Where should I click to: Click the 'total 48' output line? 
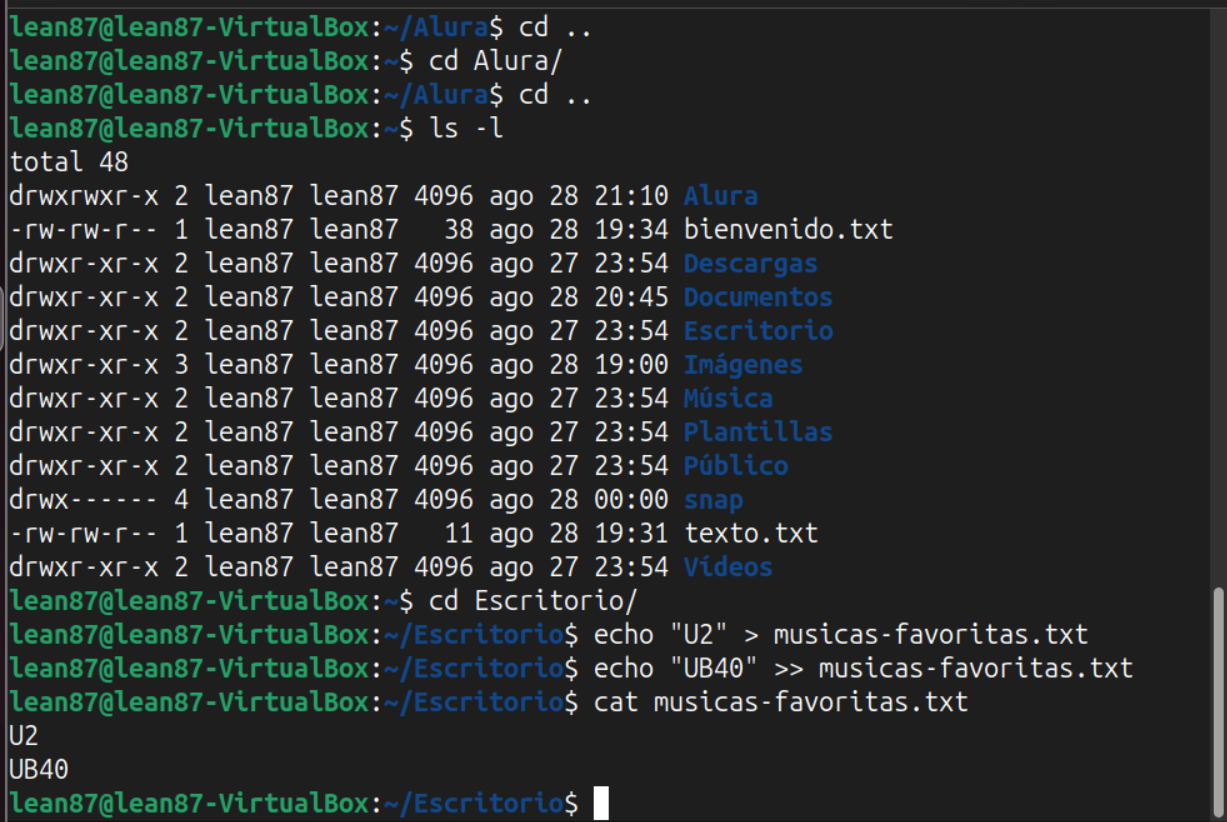point(69,162)
